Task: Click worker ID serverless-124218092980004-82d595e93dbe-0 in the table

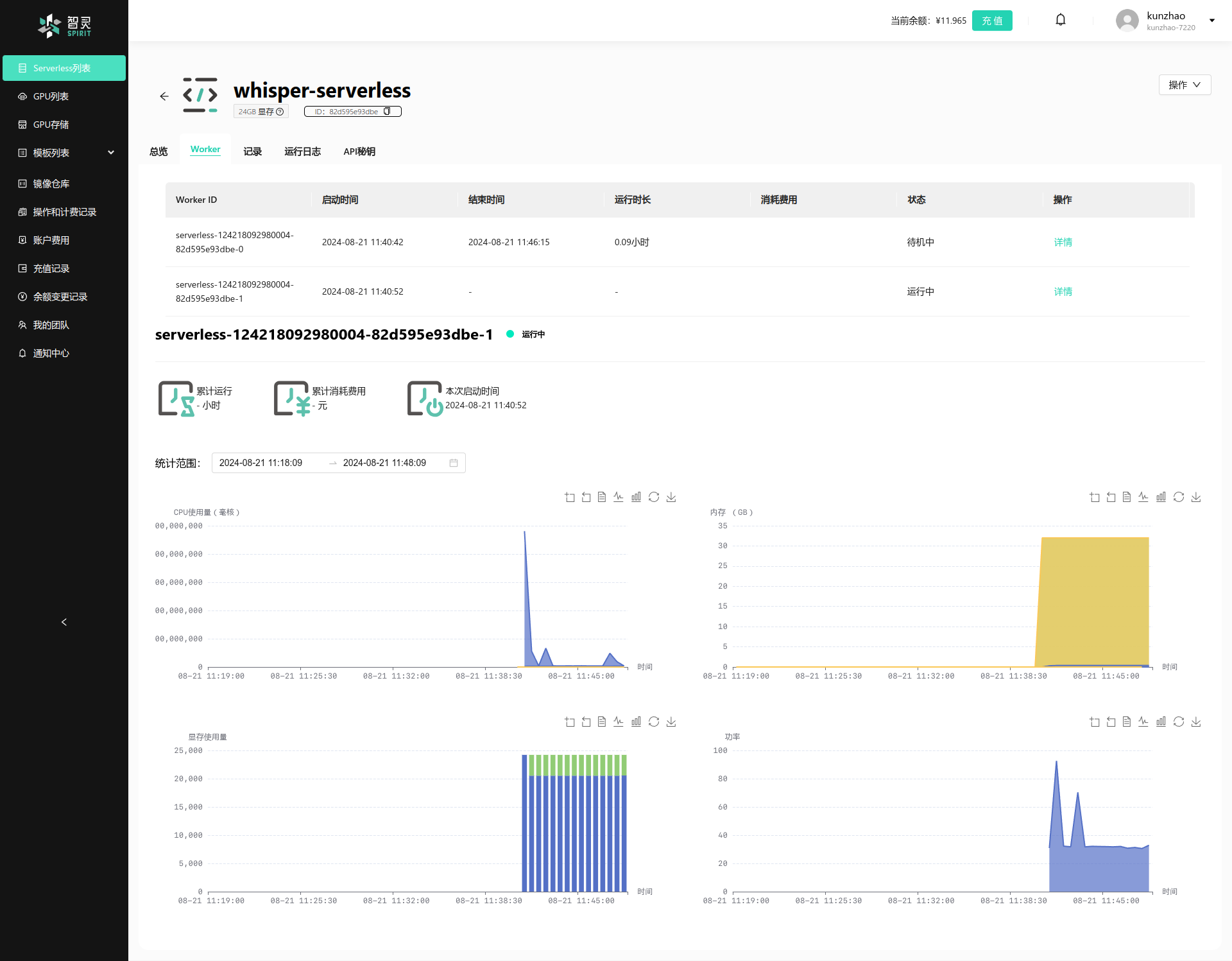Action: (235, 242)
